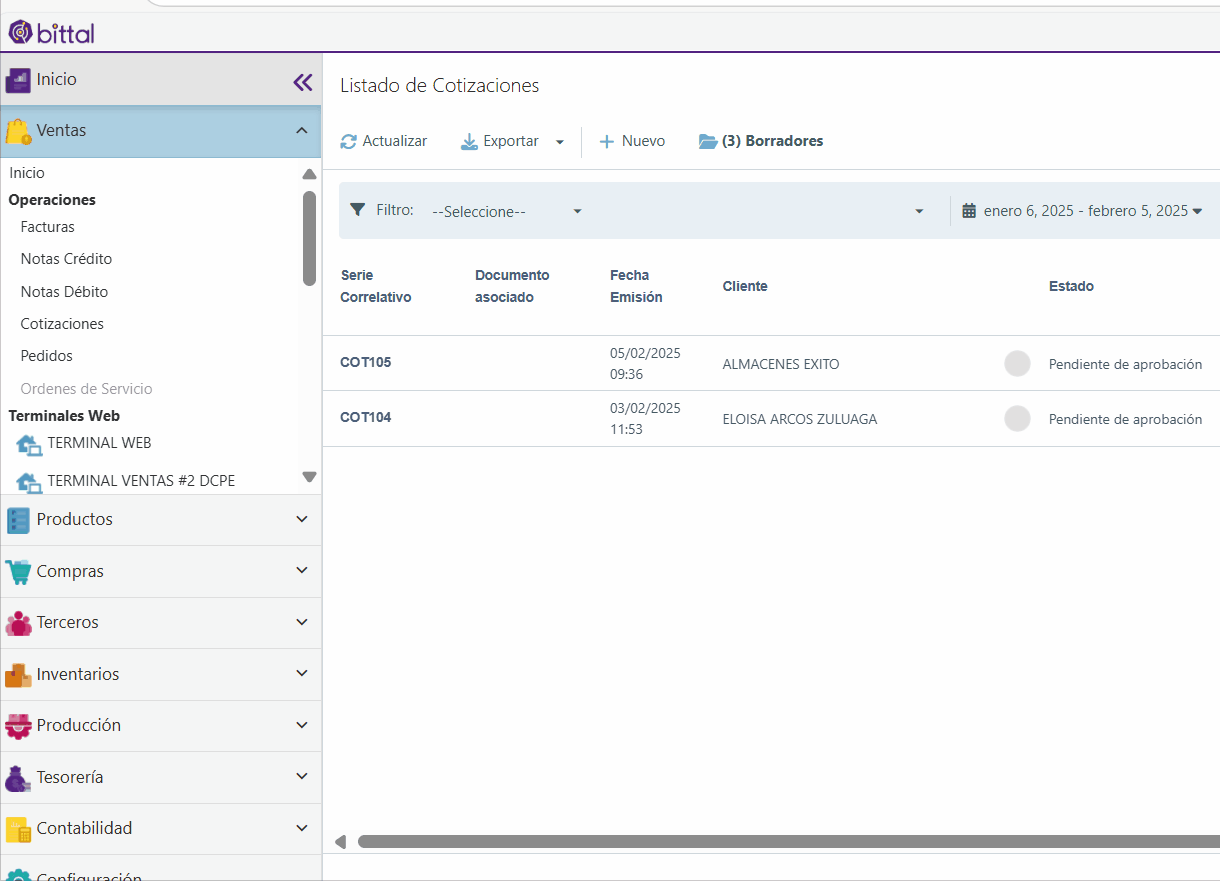The height and width of the screenshot is (881, 1220).
Task: Click ALMACENES EXITO client cell
Action: coord(781,364)
